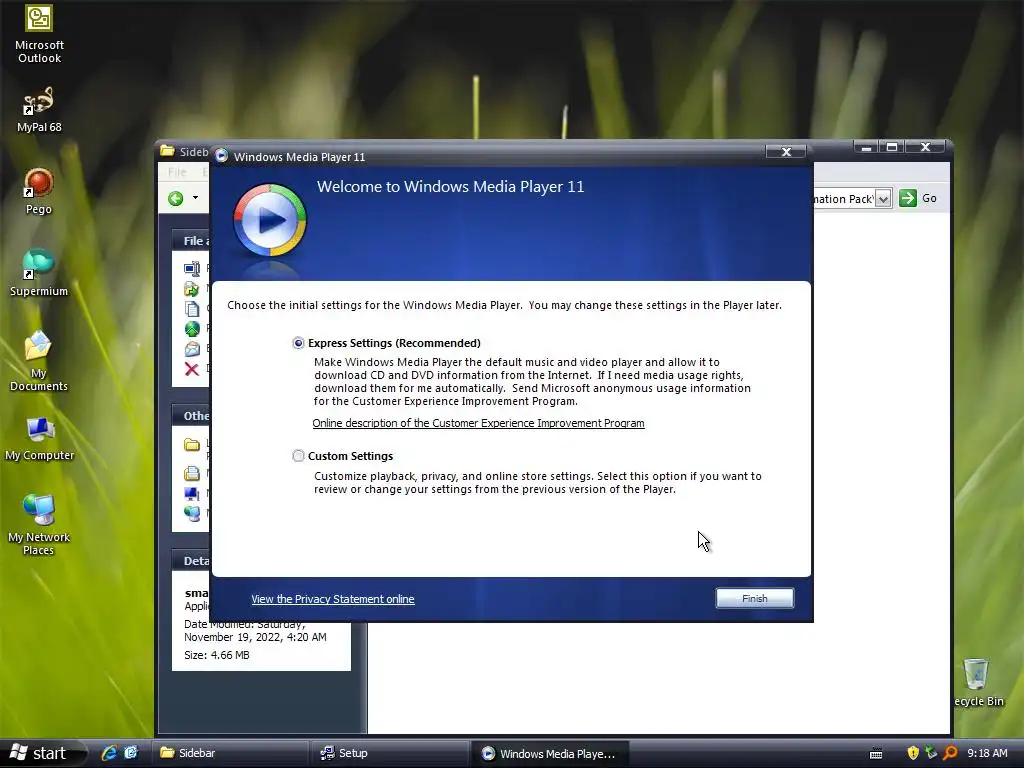Collapse the File and Folder Tasks header
Screen dimensions: 1024x768
click(191, 241)
